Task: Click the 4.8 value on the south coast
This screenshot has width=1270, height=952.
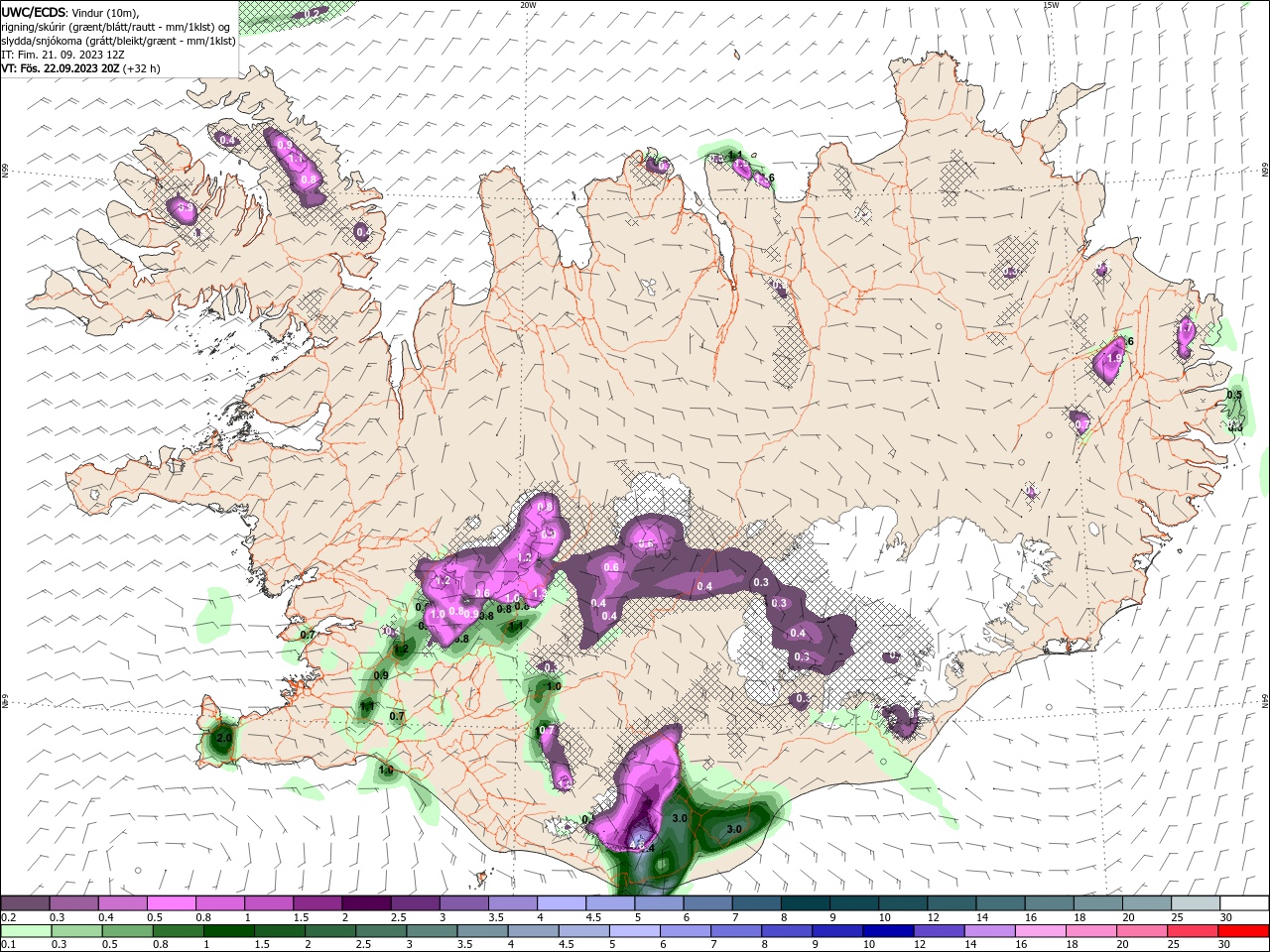Action: 637,844
